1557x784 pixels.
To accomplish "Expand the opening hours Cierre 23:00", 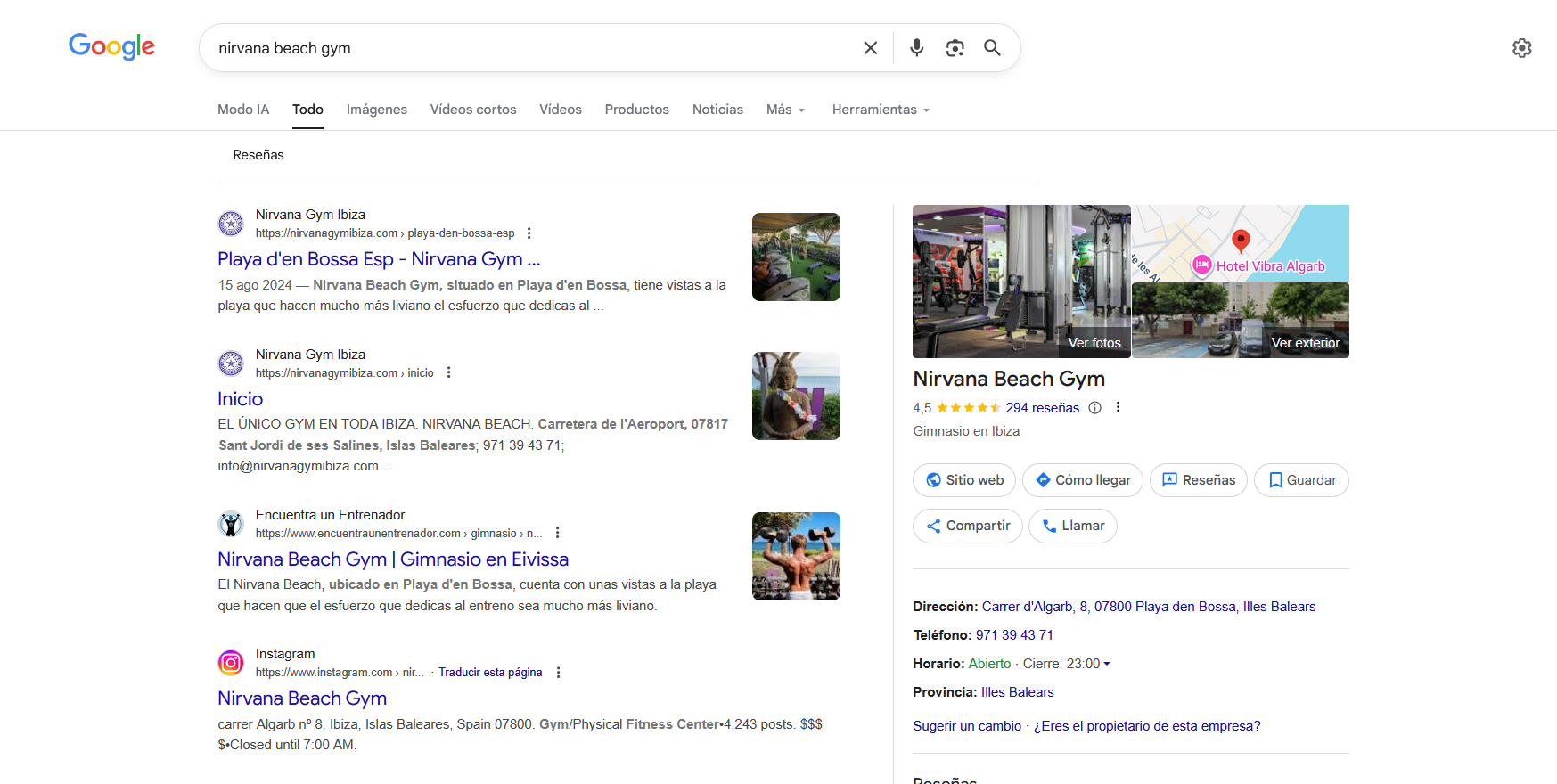I will click(x=1066, y=664).
